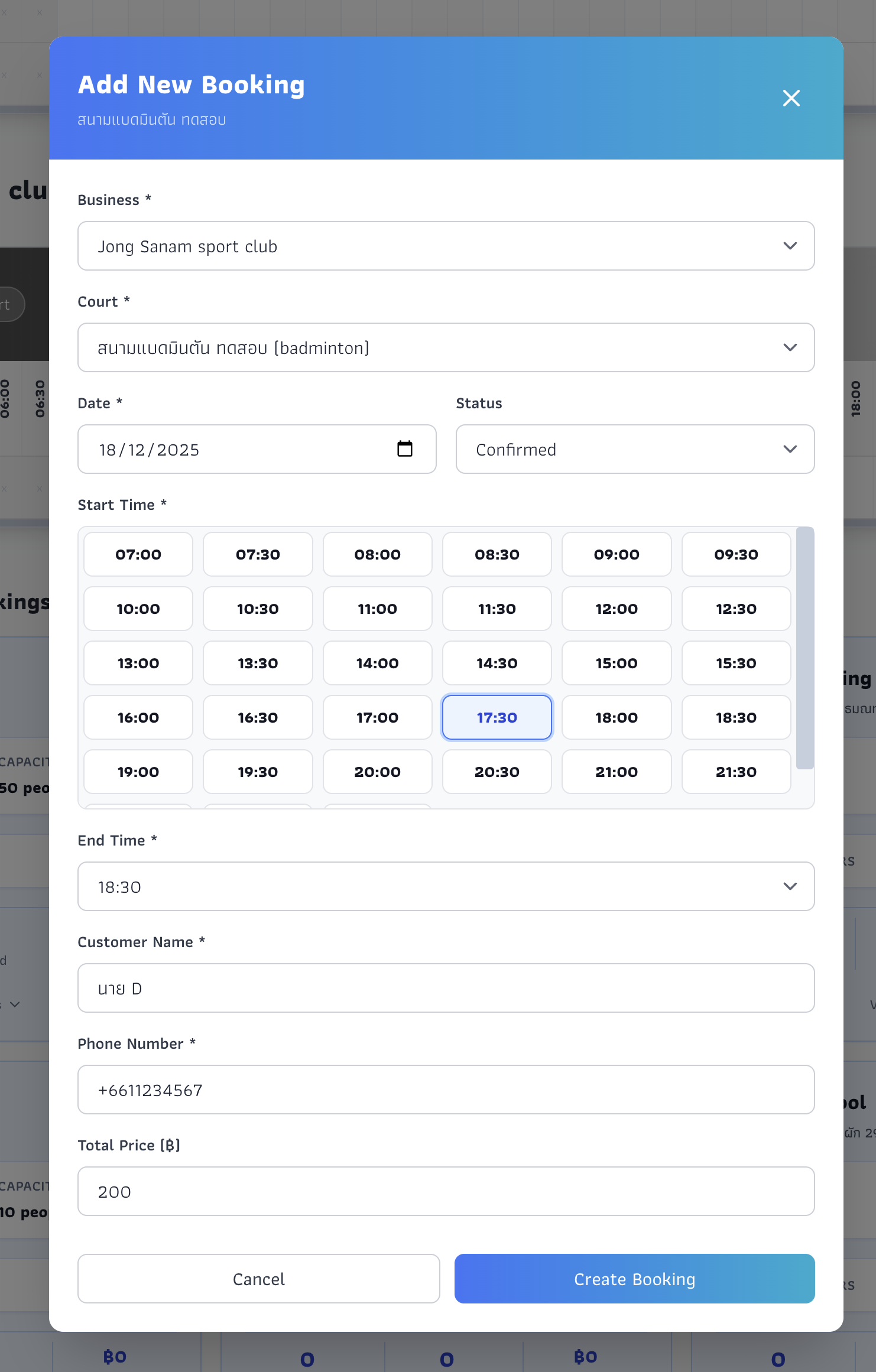Select the 07:00 start time slot

point(138,554)
